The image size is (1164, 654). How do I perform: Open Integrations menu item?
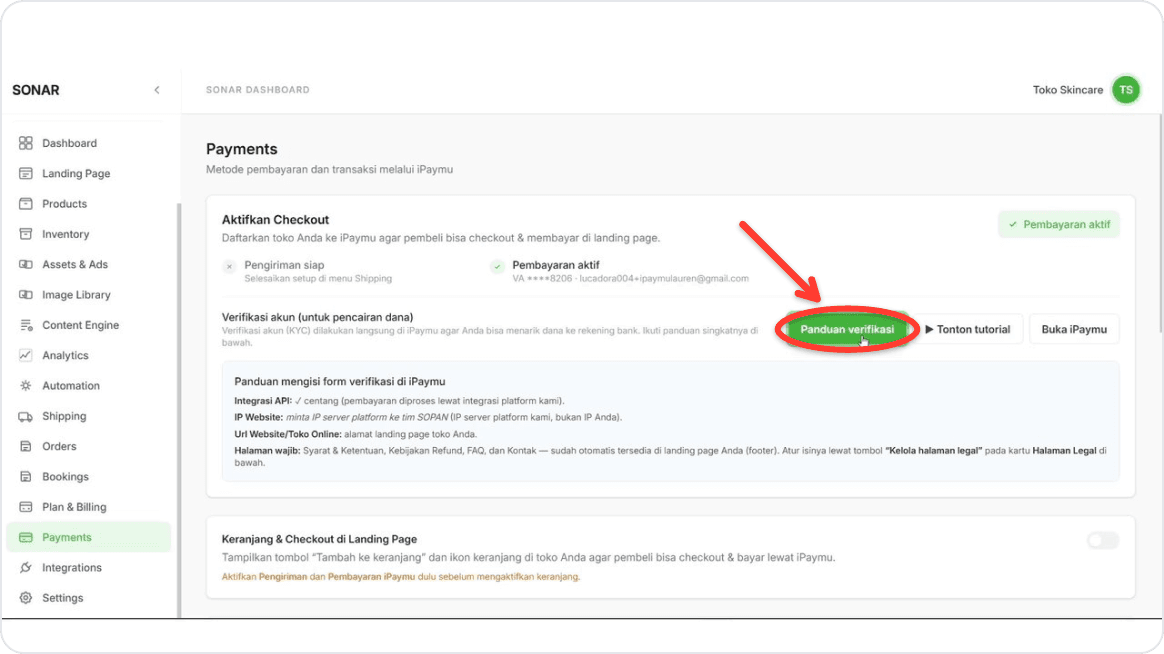point(88,567)
